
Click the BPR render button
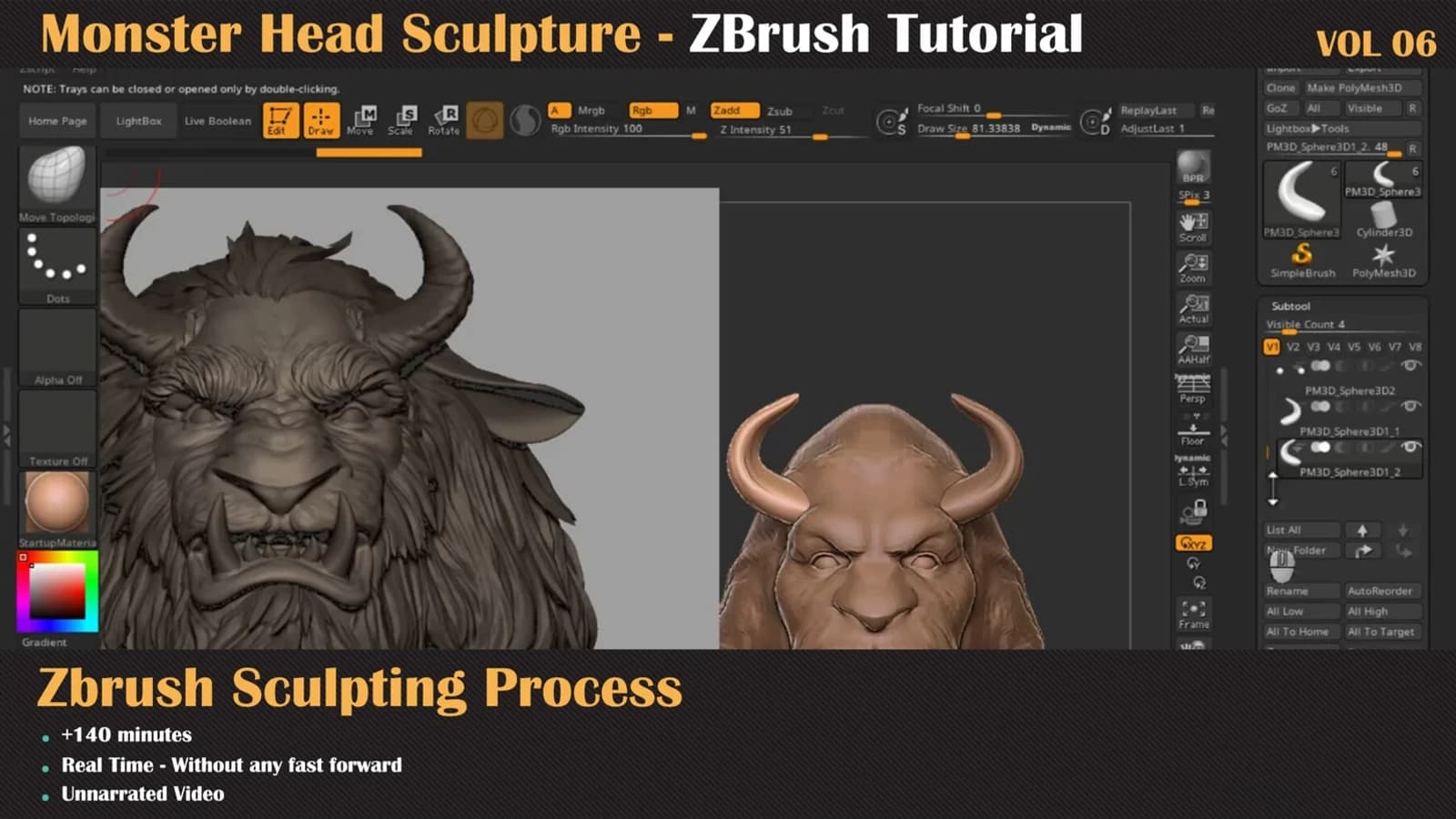1193,167
